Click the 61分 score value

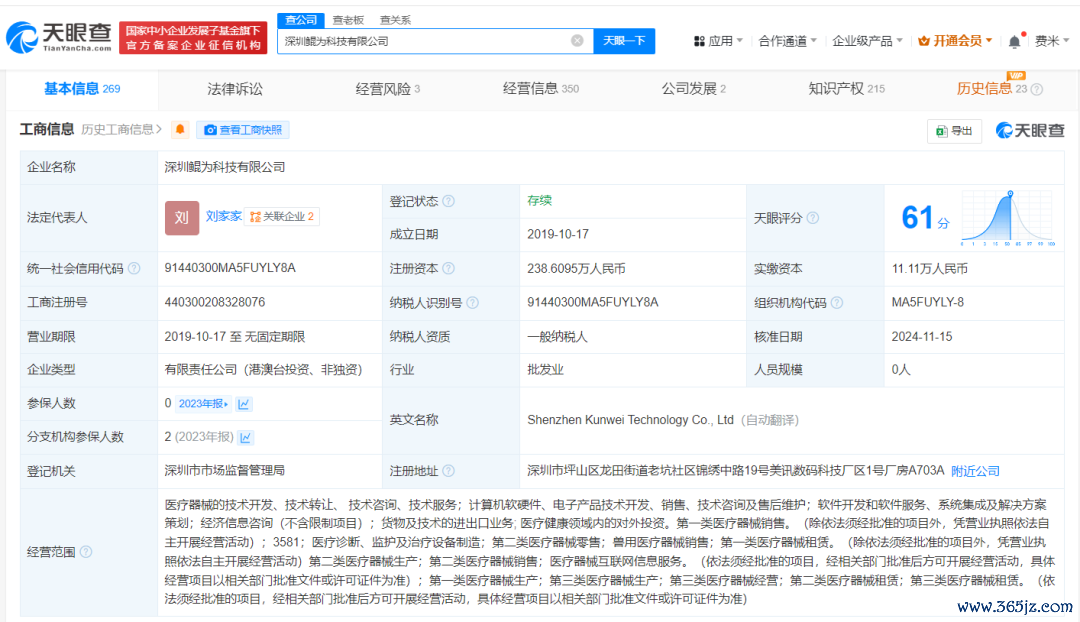click(x=925, y=218)
